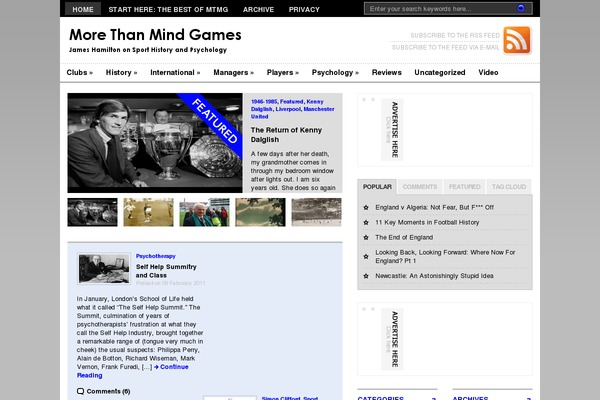Click the orange RSS feed icon

tap(517, 40)
